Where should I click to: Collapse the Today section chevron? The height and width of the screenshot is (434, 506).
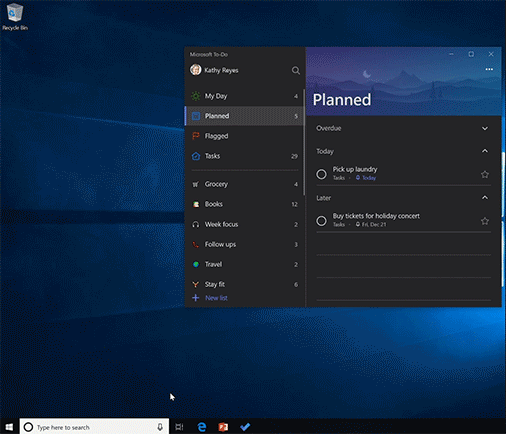click(485, 151)
